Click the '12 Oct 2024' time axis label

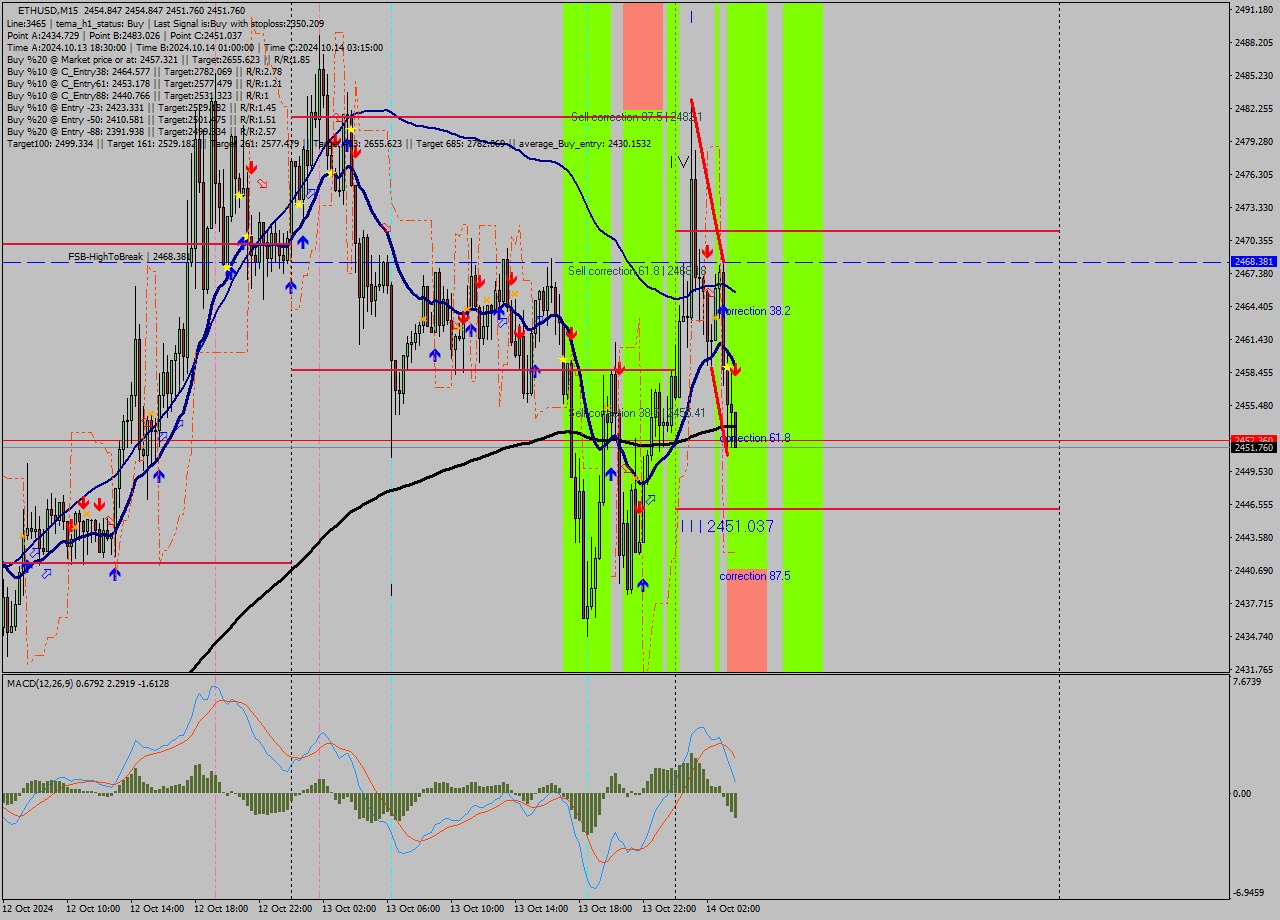[28, 909]
